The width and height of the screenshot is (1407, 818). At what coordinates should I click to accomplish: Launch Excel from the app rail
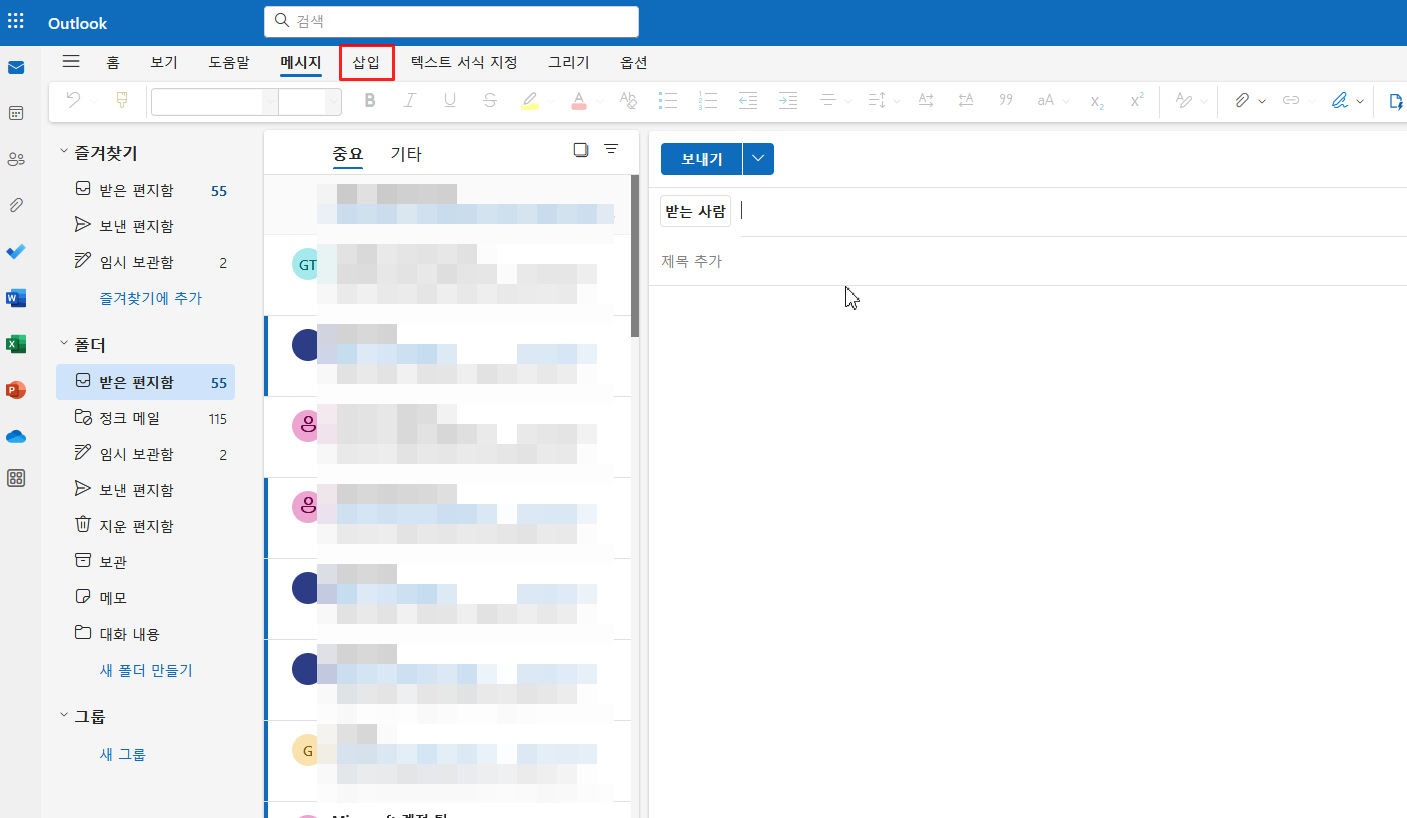coord(16,344)
